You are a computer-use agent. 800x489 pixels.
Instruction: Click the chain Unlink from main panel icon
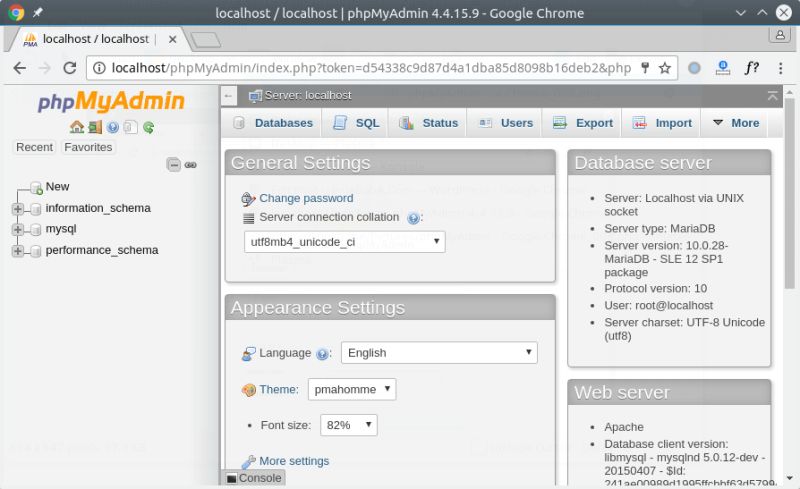[x=191, y=165]
